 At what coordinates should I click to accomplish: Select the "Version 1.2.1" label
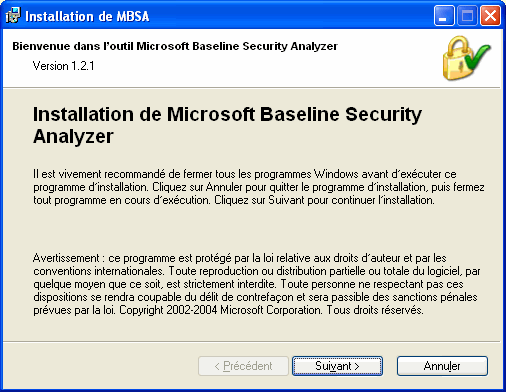(x=63, y=66)
